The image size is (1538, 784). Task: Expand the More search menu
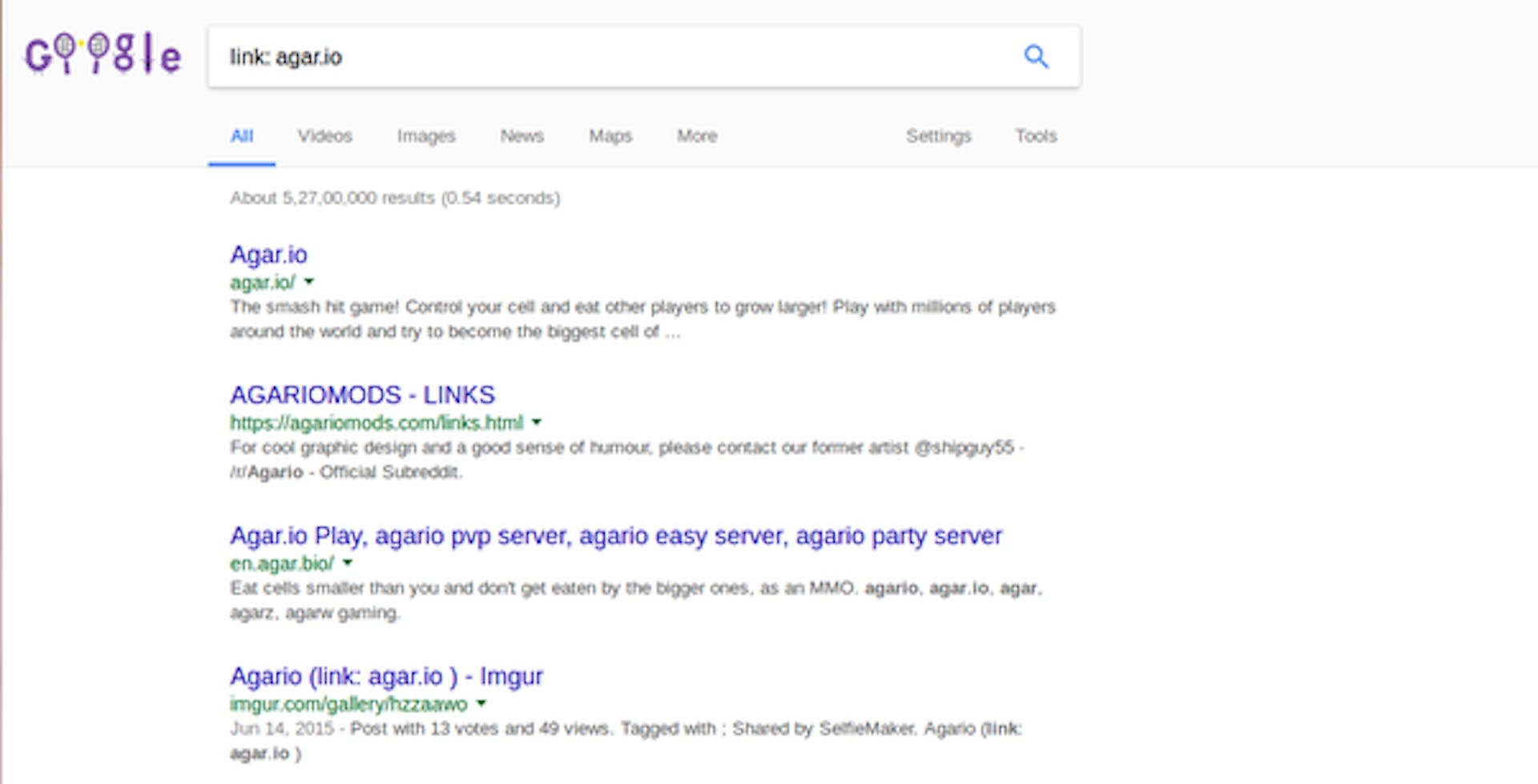[x=697, y=136]
